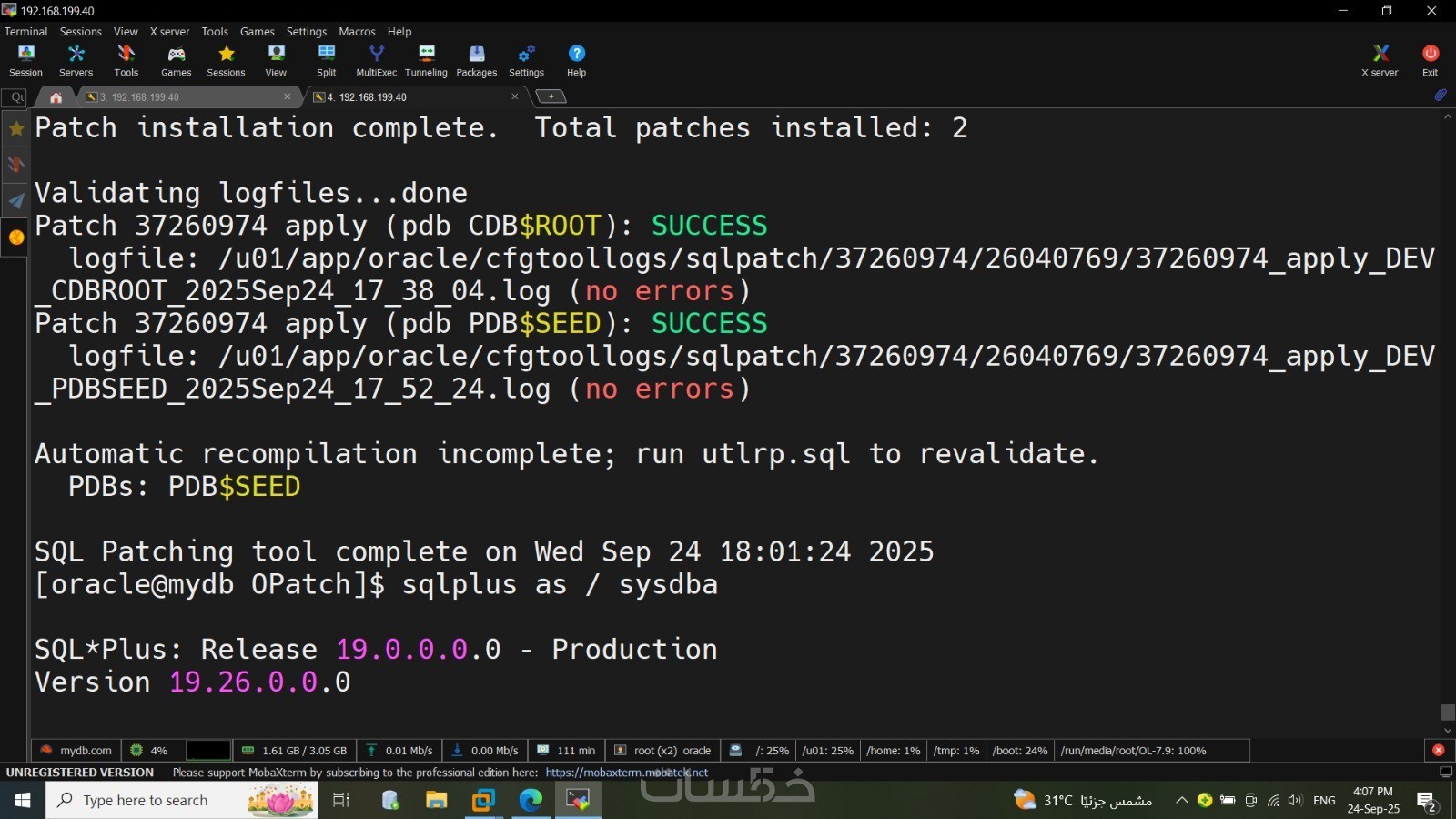The height and width of the screenshot is (819, 1456).
Task: Close tab 4. 192.168.199.40
Action: (x=515, y=96)
